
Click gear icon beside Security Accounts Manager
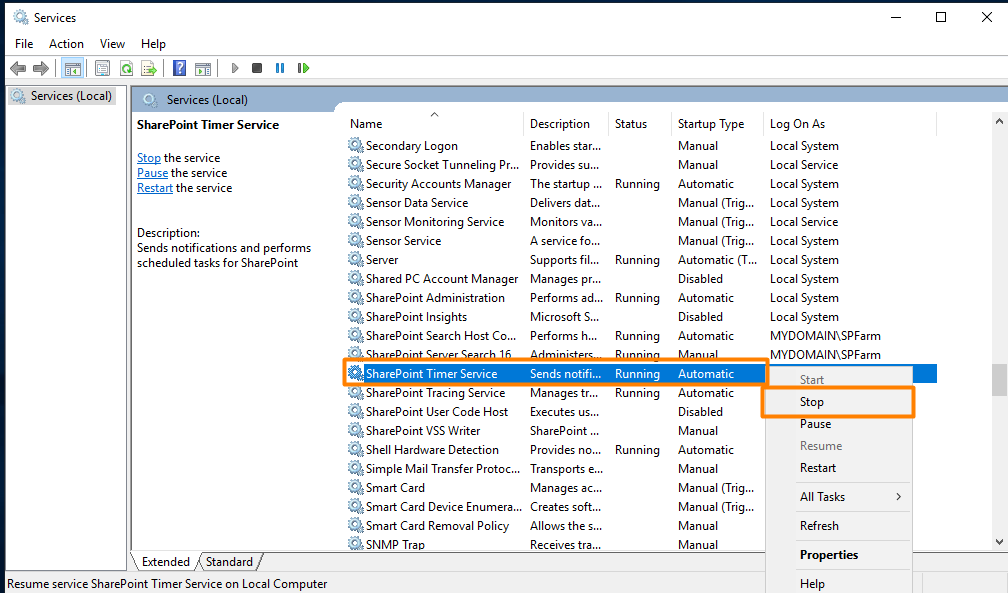[x=356, y=183]
